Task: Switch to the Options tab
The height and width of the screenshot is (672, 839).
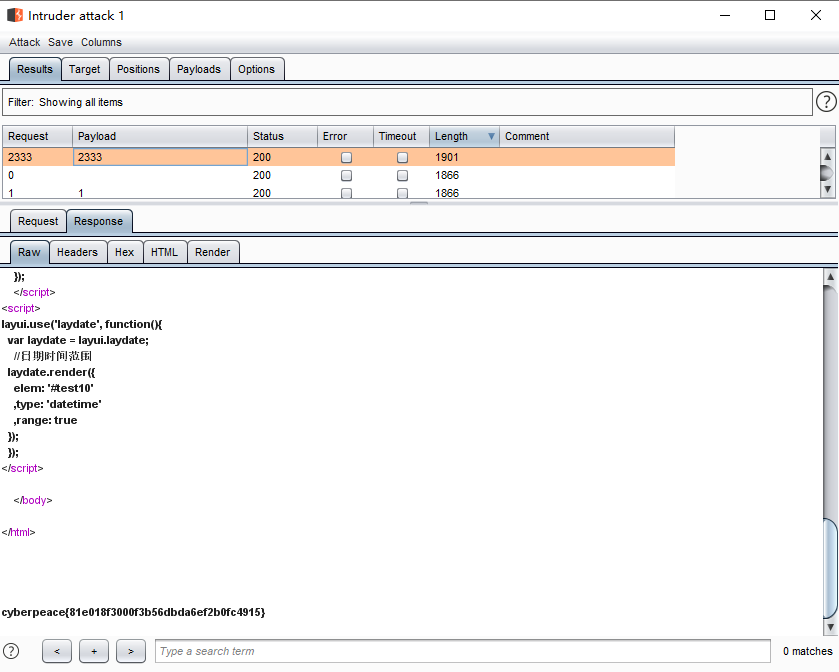Action: [256, 69]
